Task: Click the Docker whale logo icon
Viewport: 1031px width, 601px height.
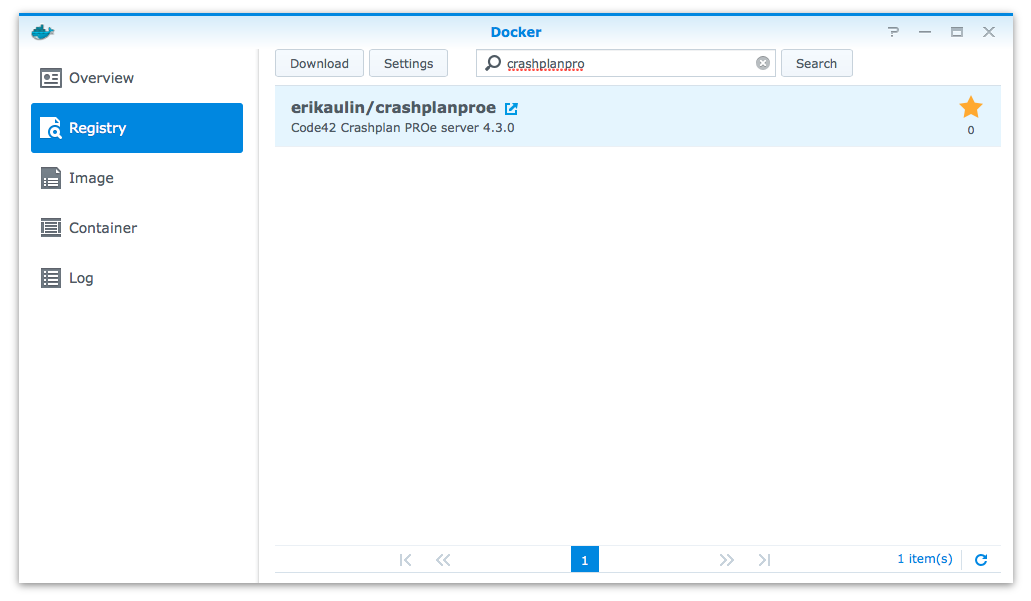Action: pos(43,32)
